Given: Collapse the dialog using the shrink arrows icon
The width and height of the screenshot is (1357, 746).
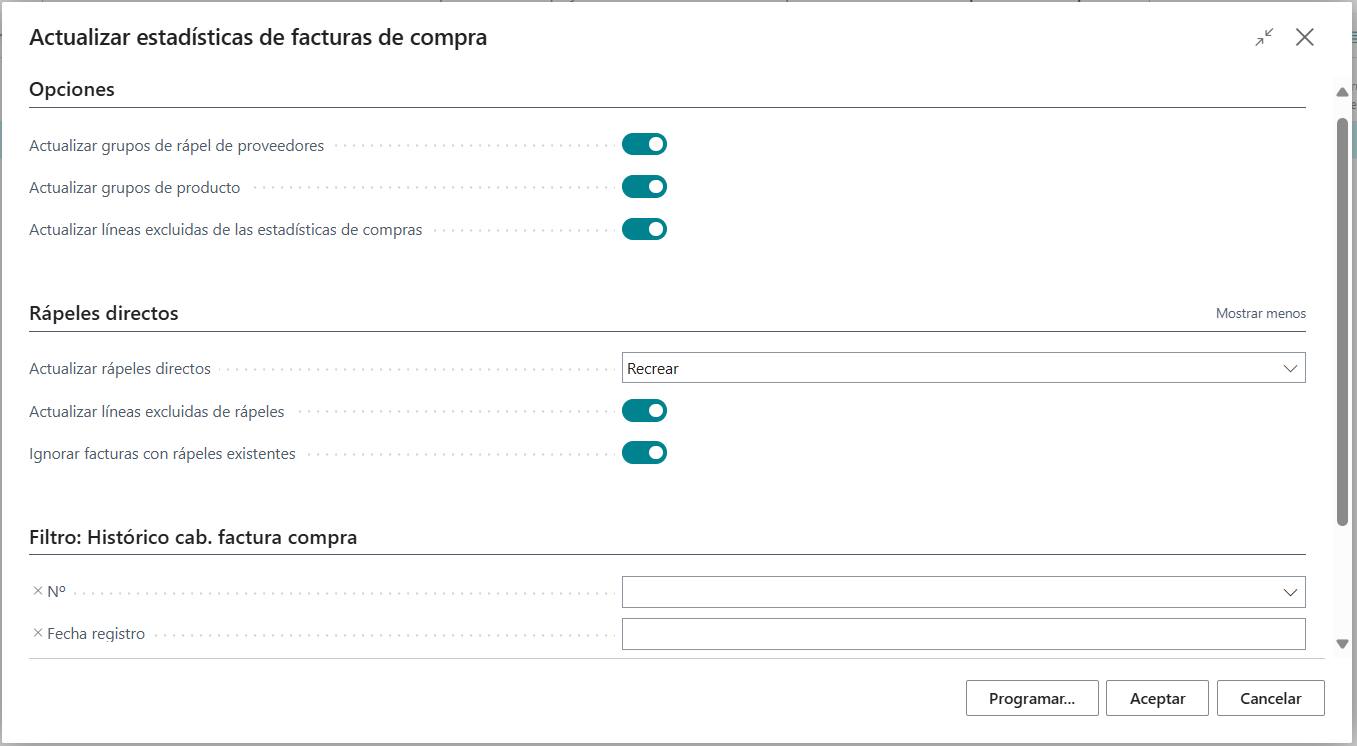Looking at the screenshot, I should (1265, 38).
